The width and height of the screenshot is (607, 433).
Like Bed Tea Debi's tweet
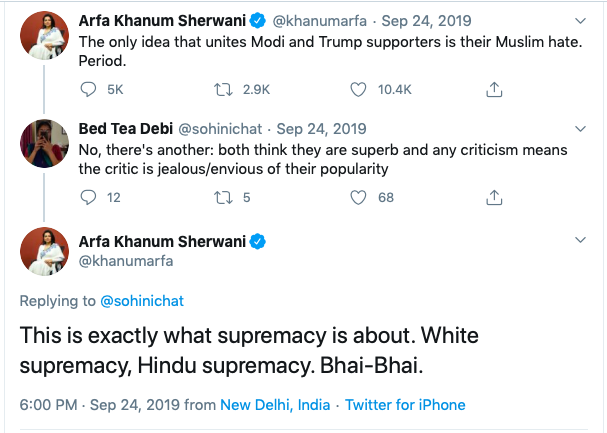(x=360, y=197)
